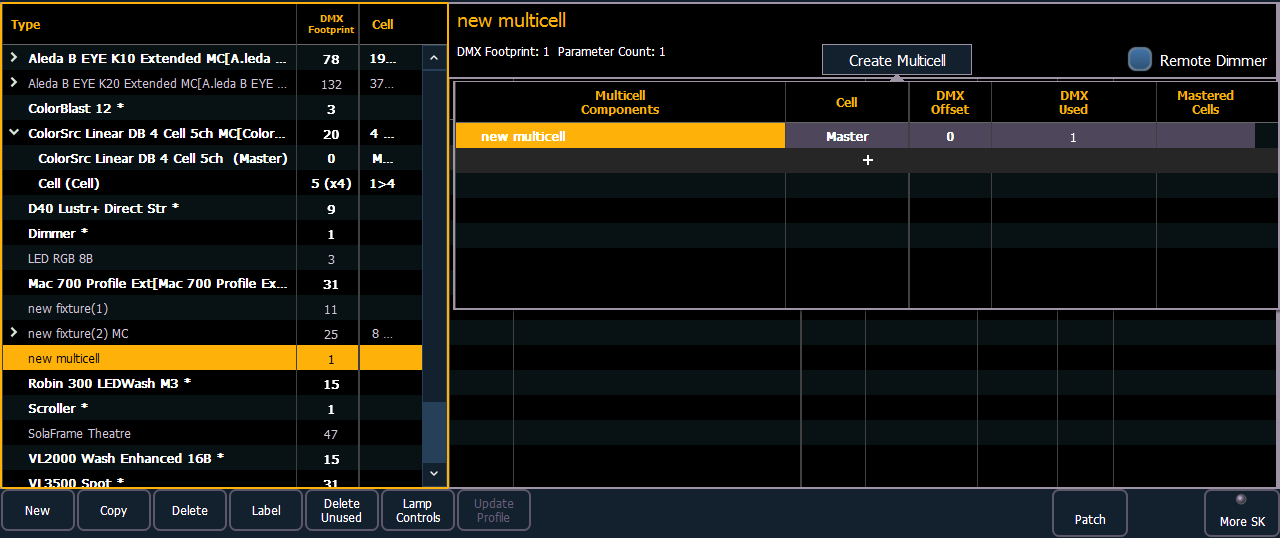Click the Type column header
The width and height of the screenshot is (1280, 538).
(150, 25)
